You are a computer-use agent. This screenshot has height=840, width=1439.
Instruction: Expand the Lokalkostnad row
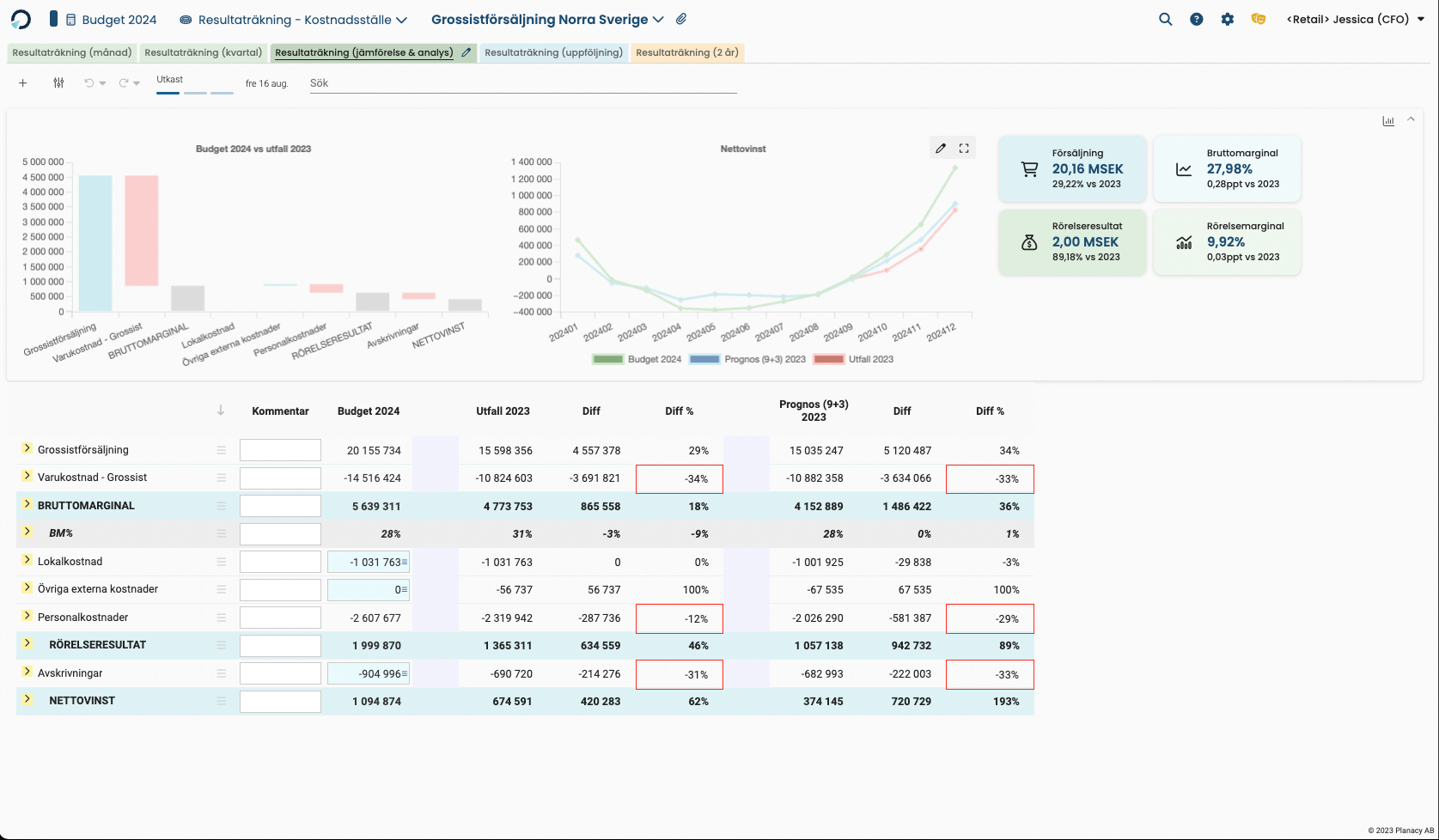point(27,560)
